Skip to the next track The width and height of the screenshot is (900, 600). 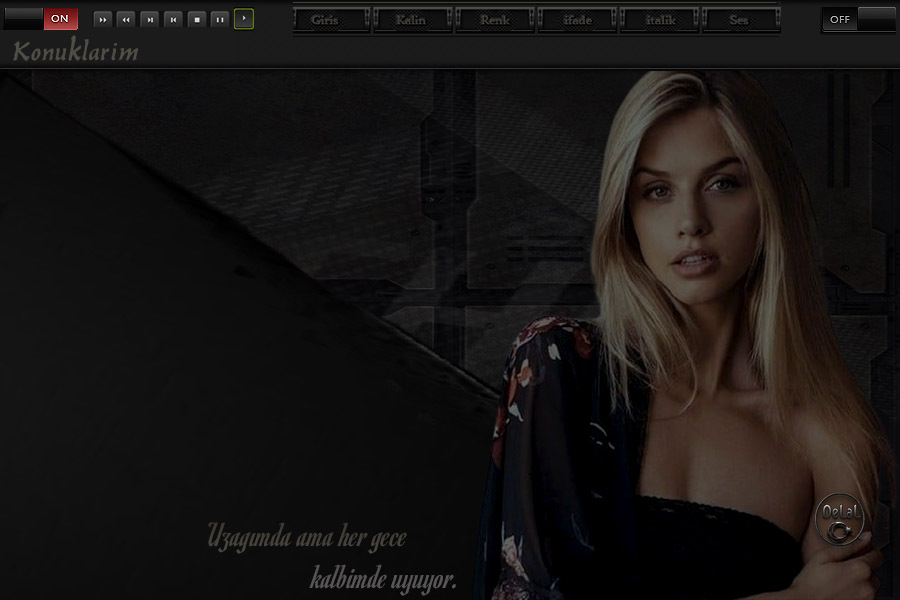(150, 19)
